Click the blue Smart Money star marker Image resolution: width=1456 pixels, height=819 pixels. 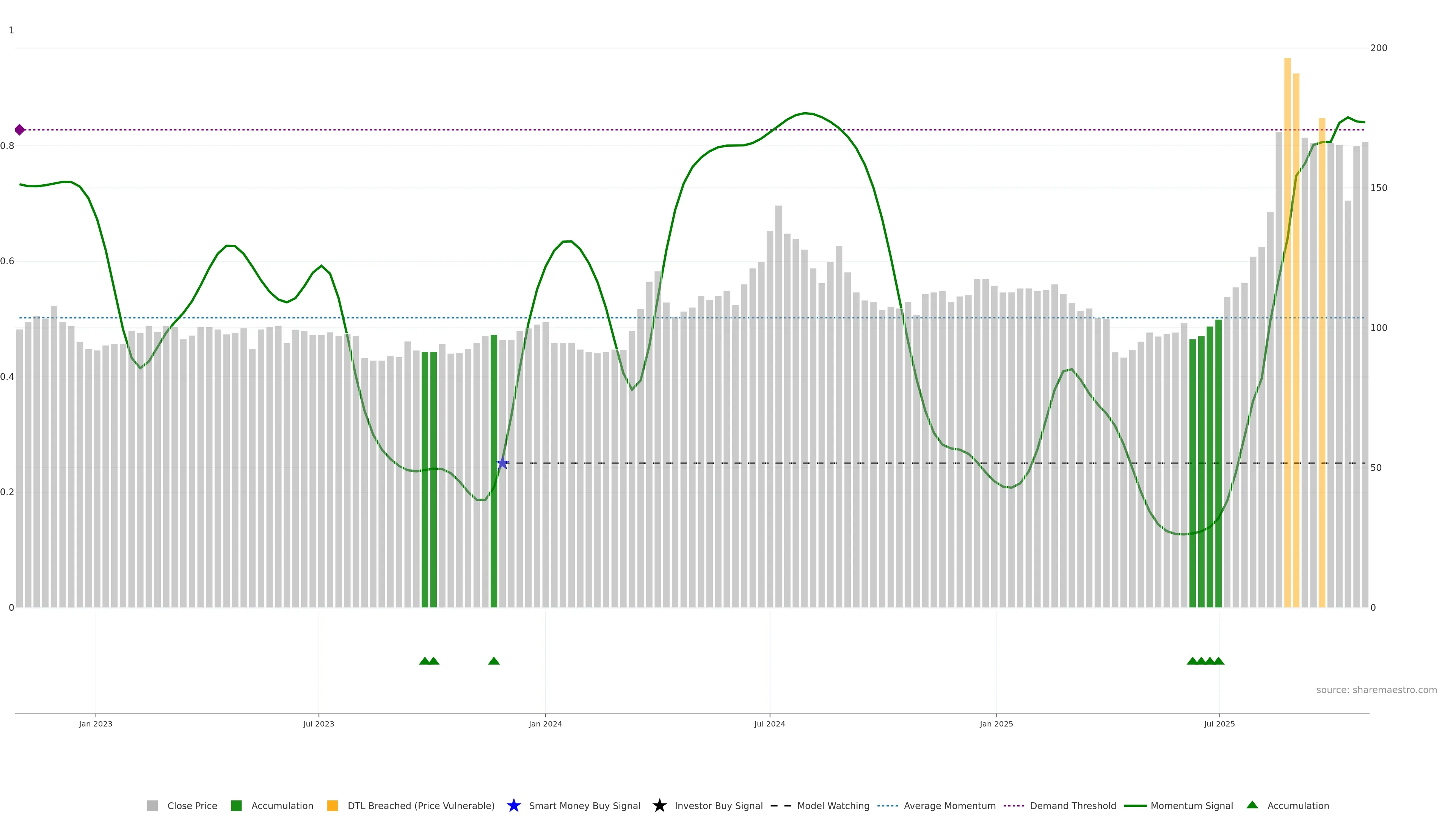click(x=502, y=463)
